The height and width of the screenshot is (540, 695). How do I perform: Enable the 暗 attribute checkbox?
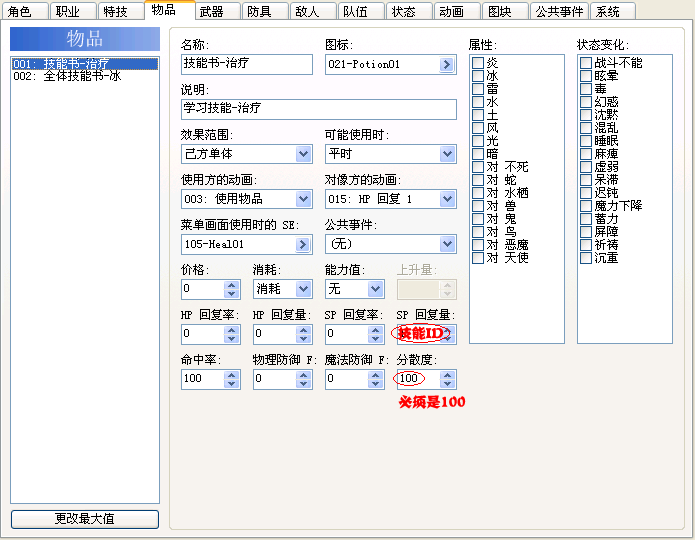pos(478,154)
